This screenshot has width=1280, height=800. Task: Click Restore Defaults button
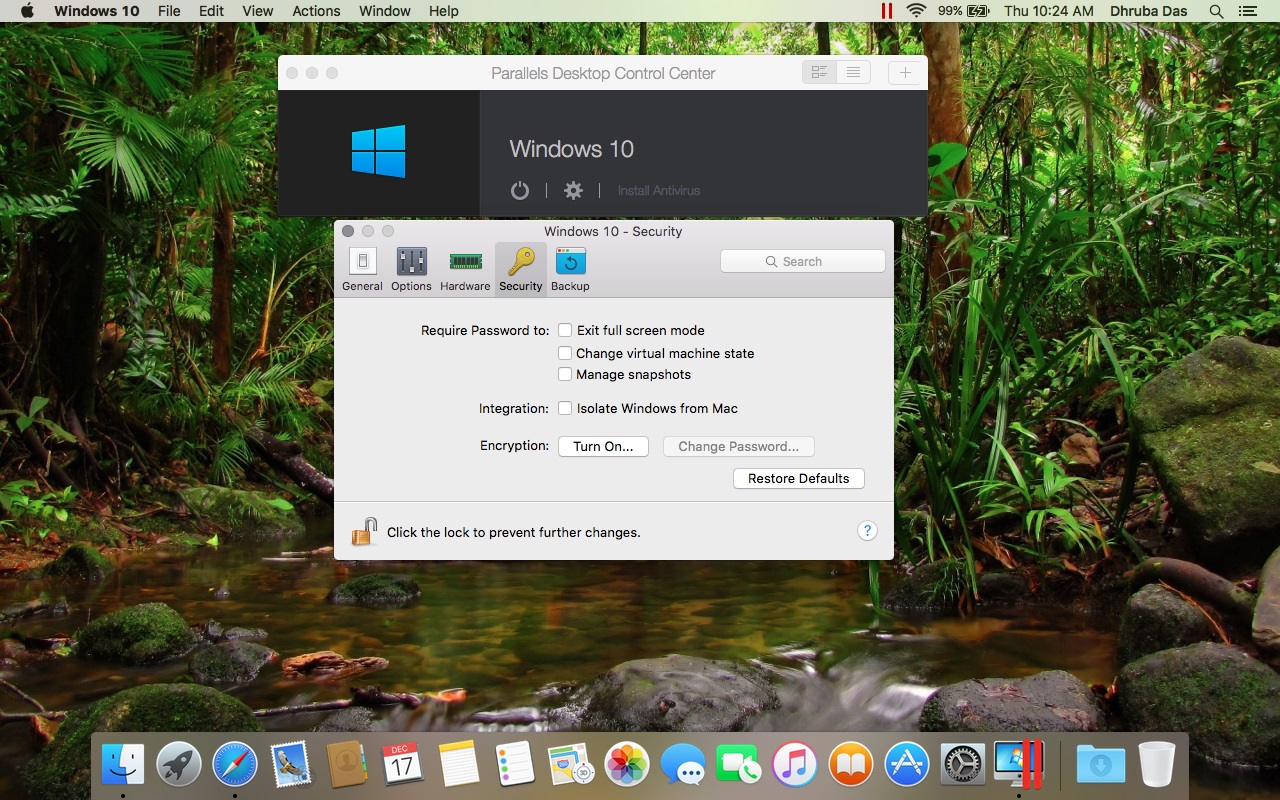(799, 478)
